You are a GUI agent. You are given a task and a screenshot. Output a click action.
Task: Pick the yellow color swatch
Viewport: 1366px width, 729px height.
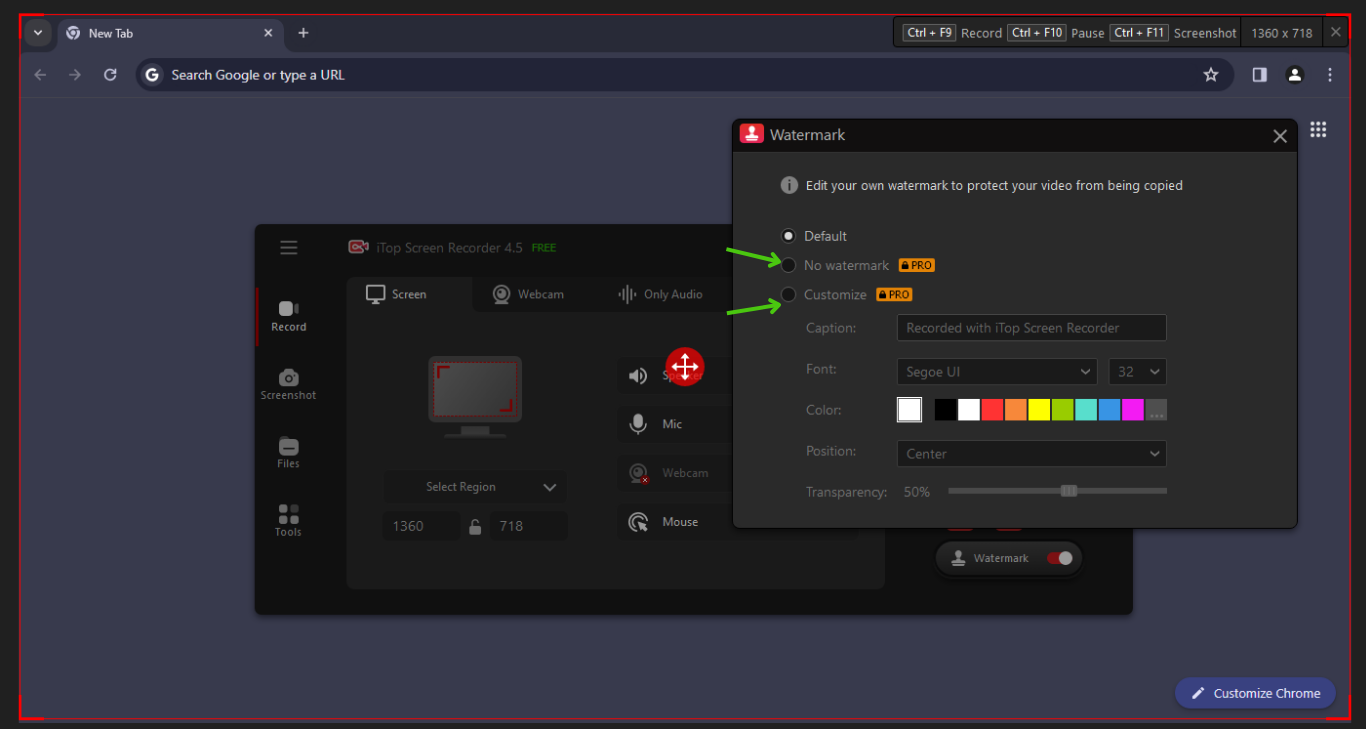click(1039, 410)
